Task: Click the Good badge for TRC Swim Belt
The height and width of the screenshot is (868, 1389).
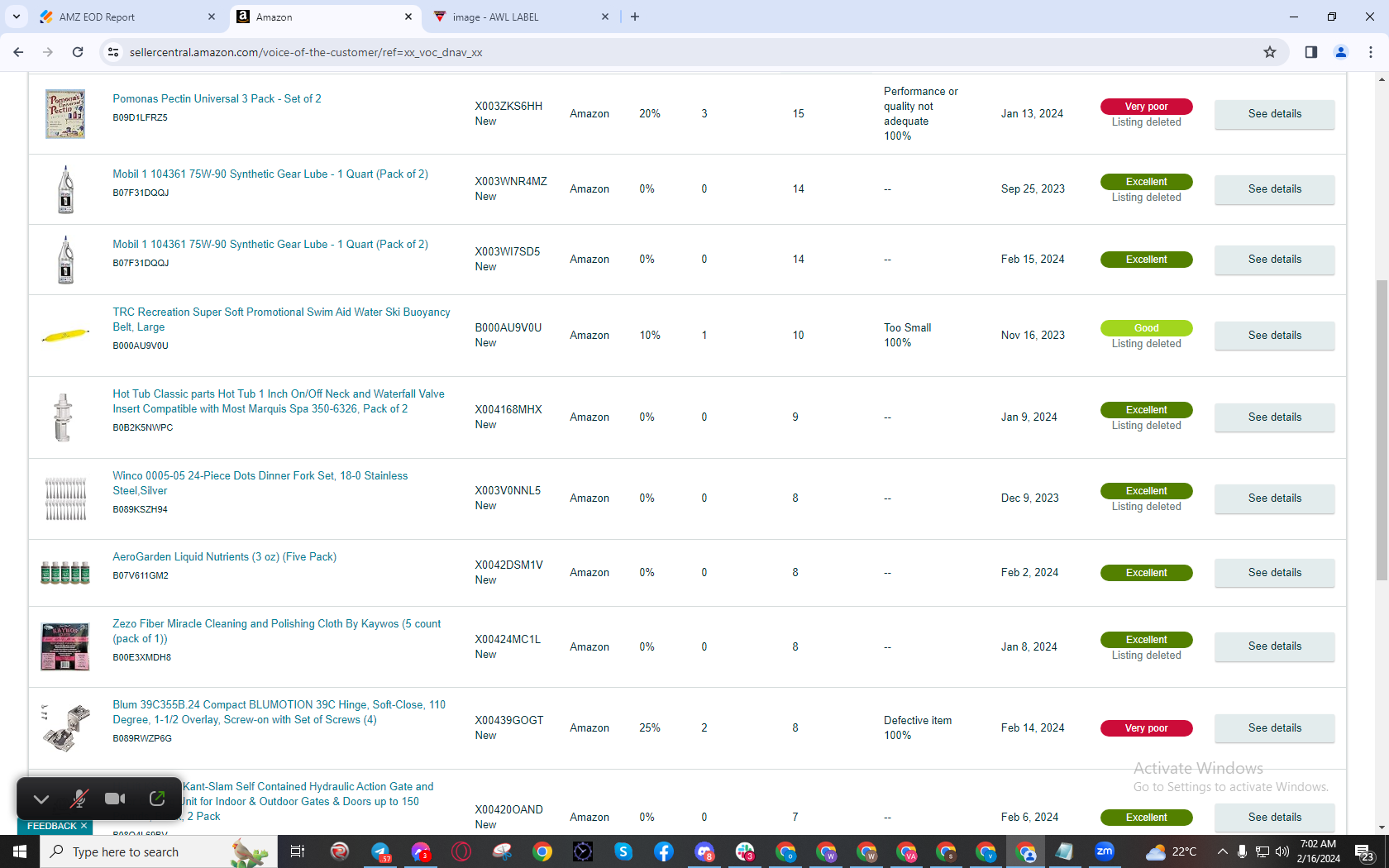Action: [x=1146, y=328]
